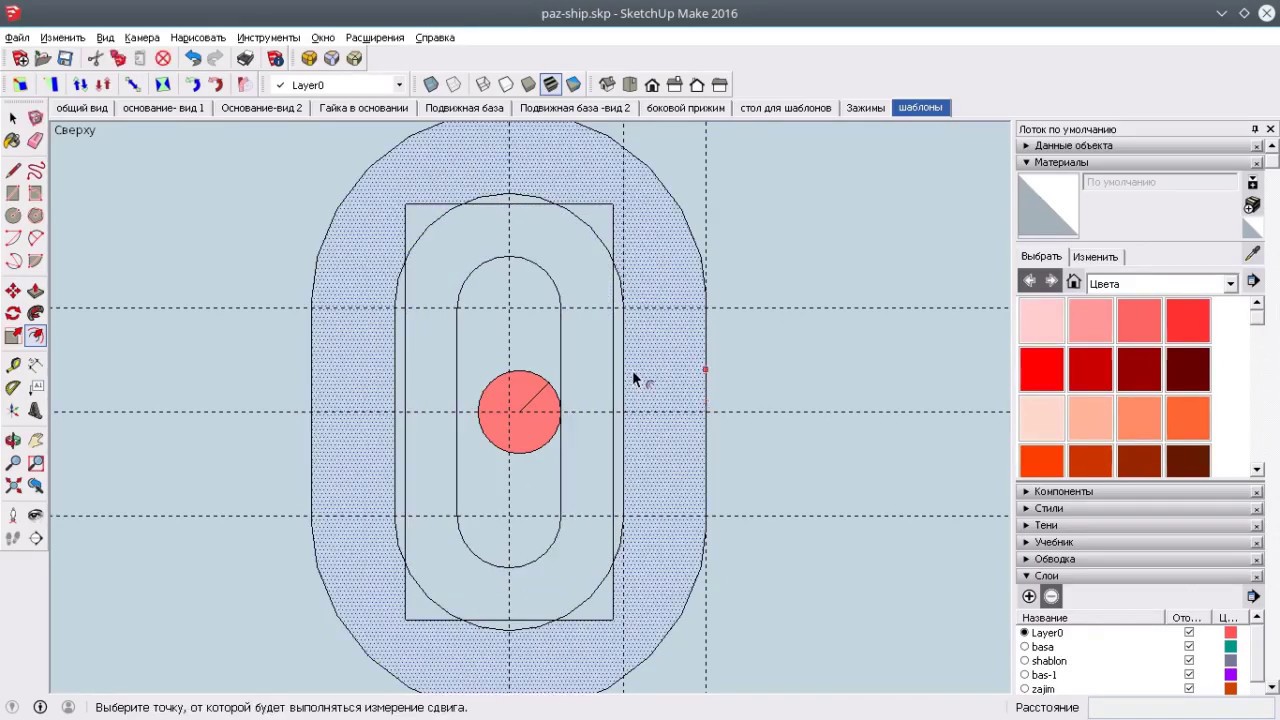Viewport: 1280px width, 720px height.
Task: Select the Rectangle tool
Action: 13,193
